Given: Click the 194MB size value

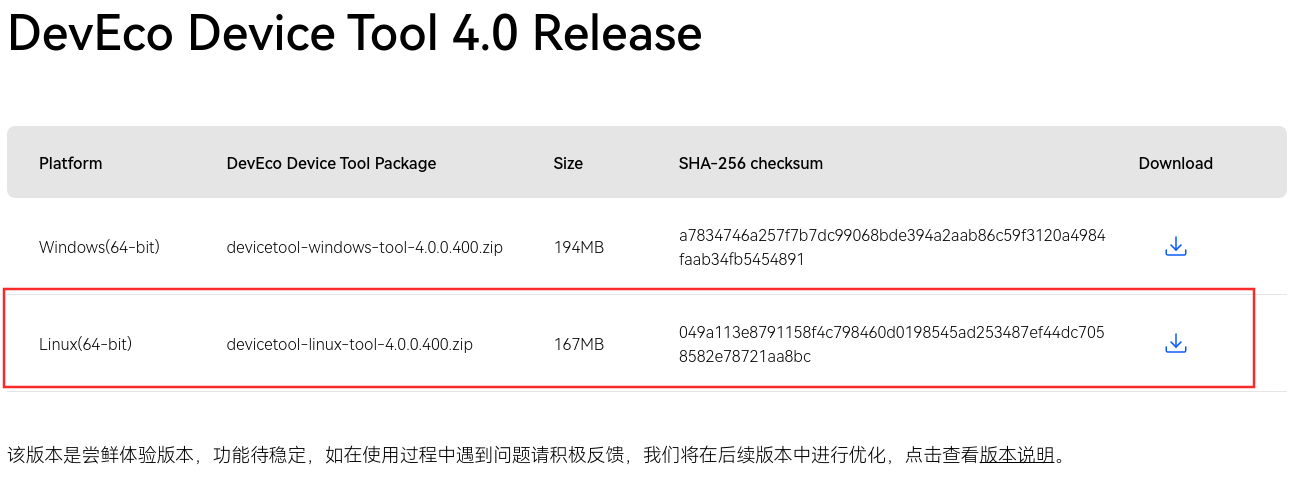Looking at the screenshot, I should click(x=579, y=247).
